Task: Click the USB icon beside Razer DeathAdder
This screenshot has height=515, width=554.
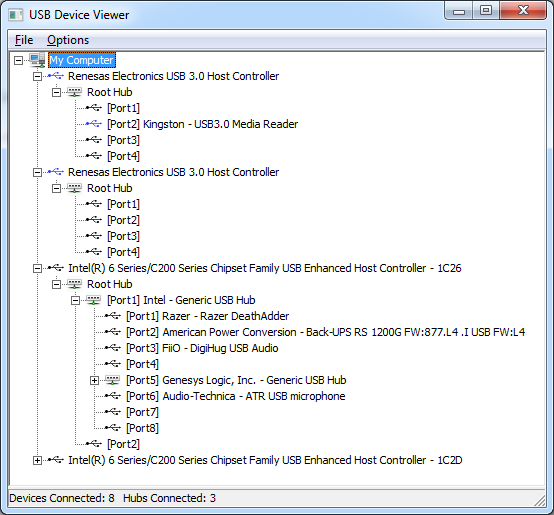Action: (113, 316)
